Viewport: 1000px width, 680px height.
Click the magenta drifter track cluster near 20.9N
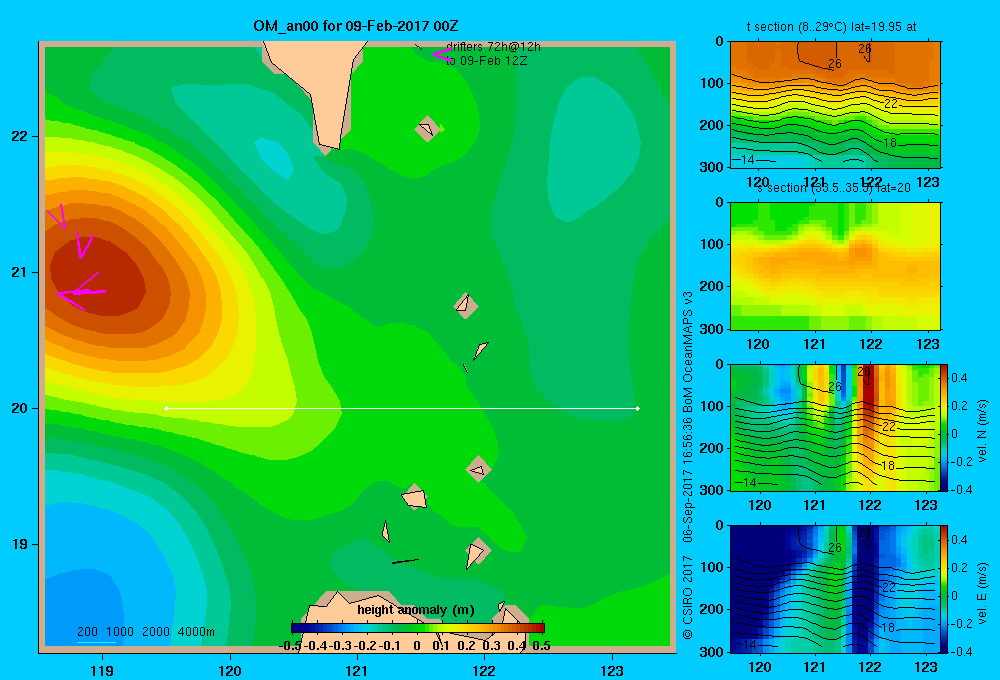click(x=81, y=292)
